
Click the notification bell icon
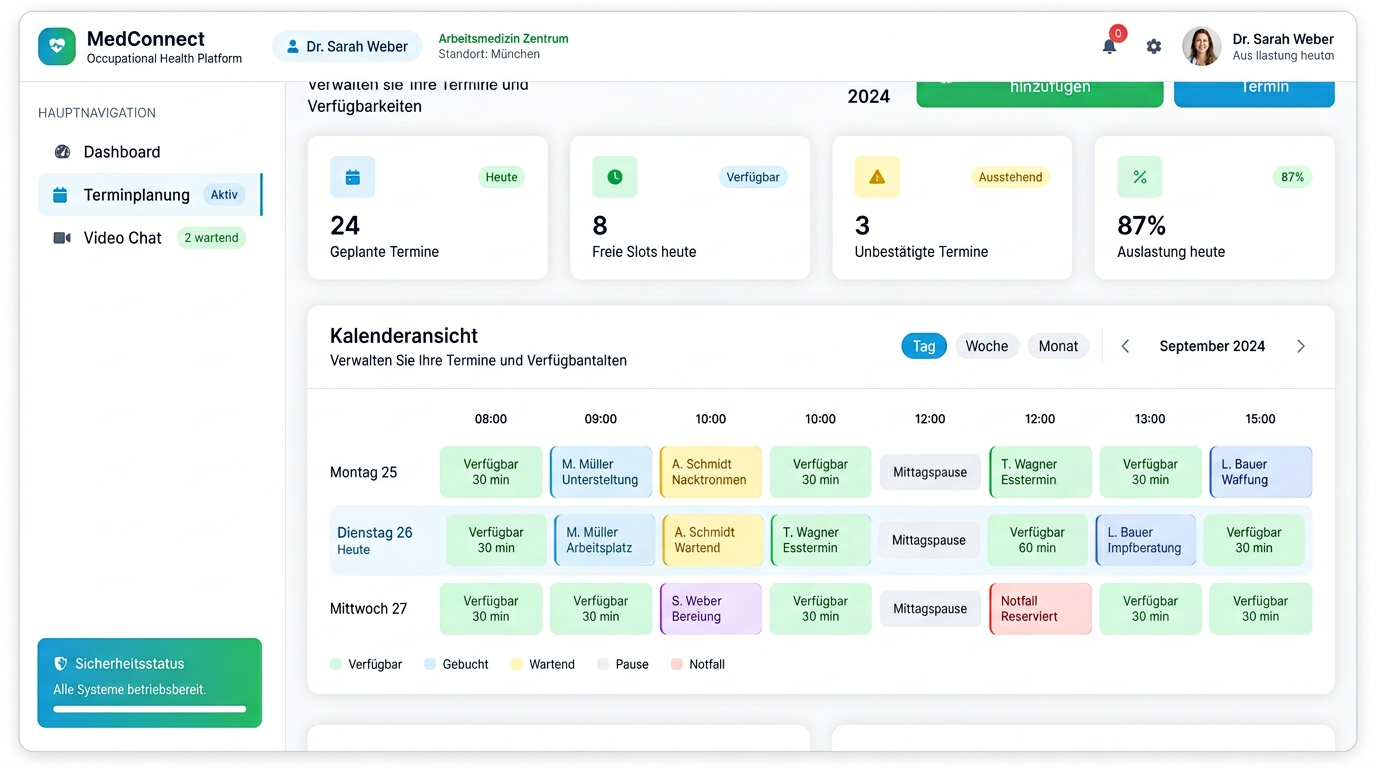[x=1109, y=46]
